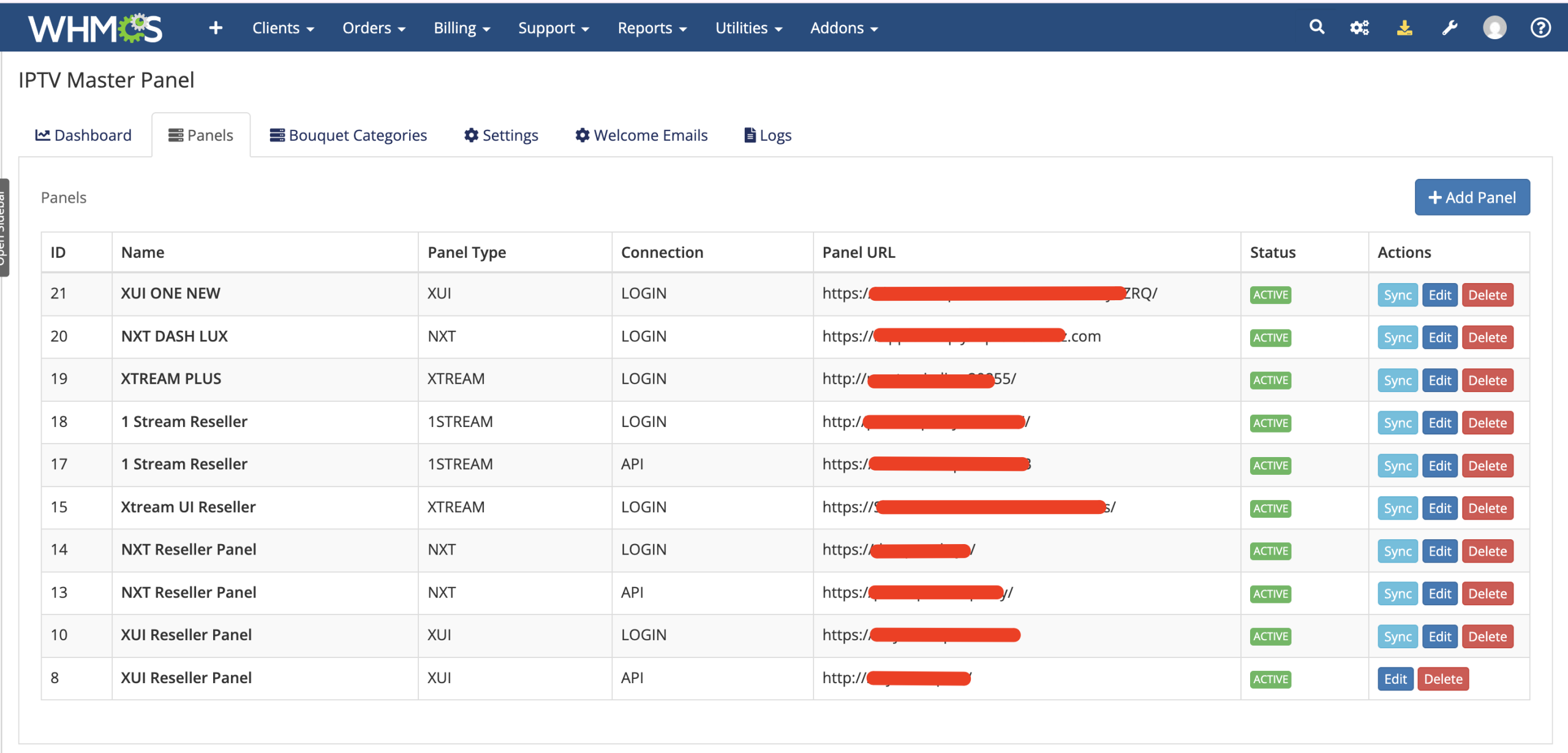1568x753 pixels.
Task: Edit panel ID 14 row
Action: 1439,551
